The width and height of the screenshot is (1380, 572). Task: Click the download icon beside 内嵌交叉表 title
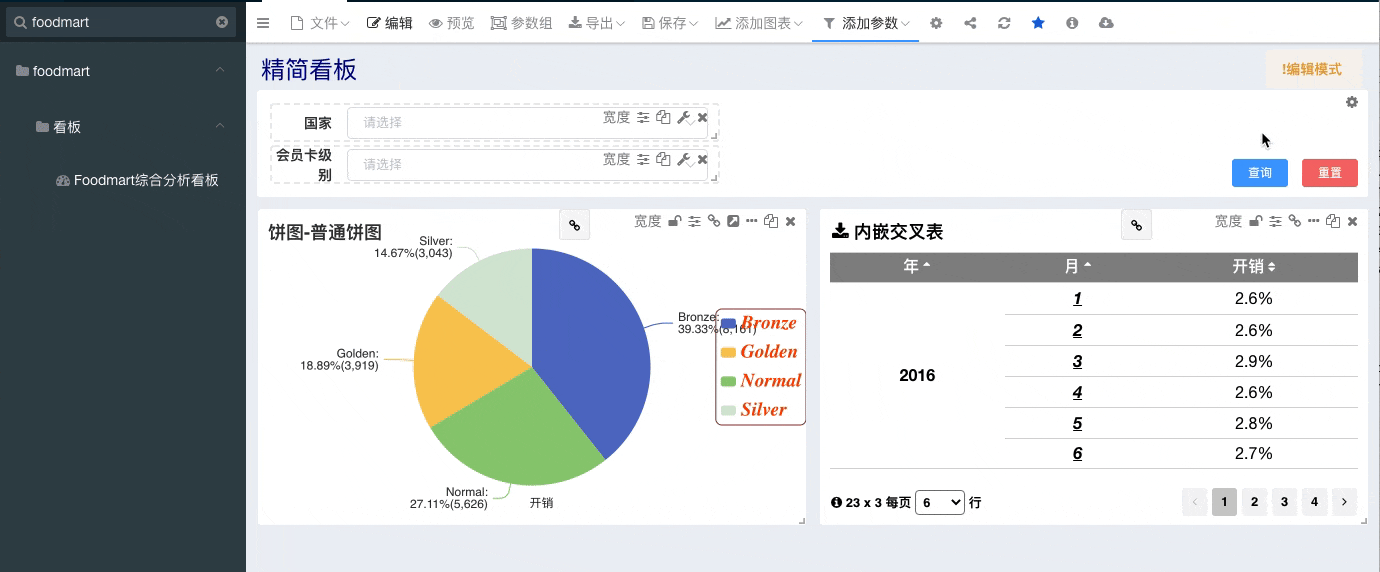(840, 231)
